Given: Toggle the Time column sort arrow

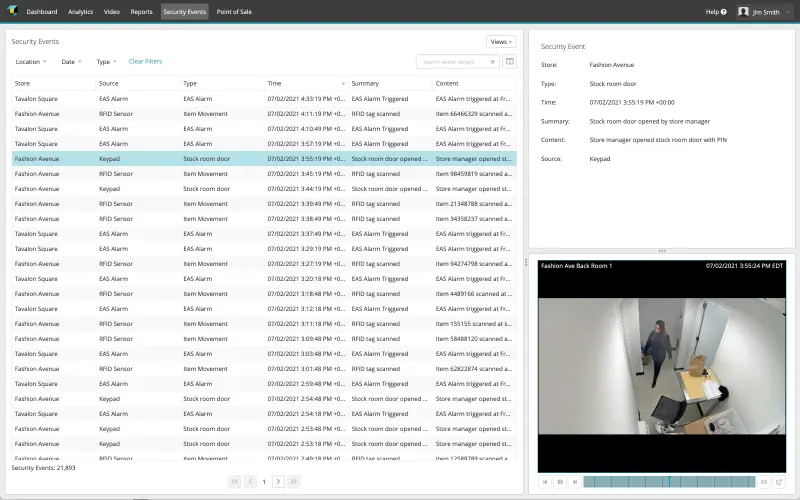Looking at the screenshot, I should 343,84.
